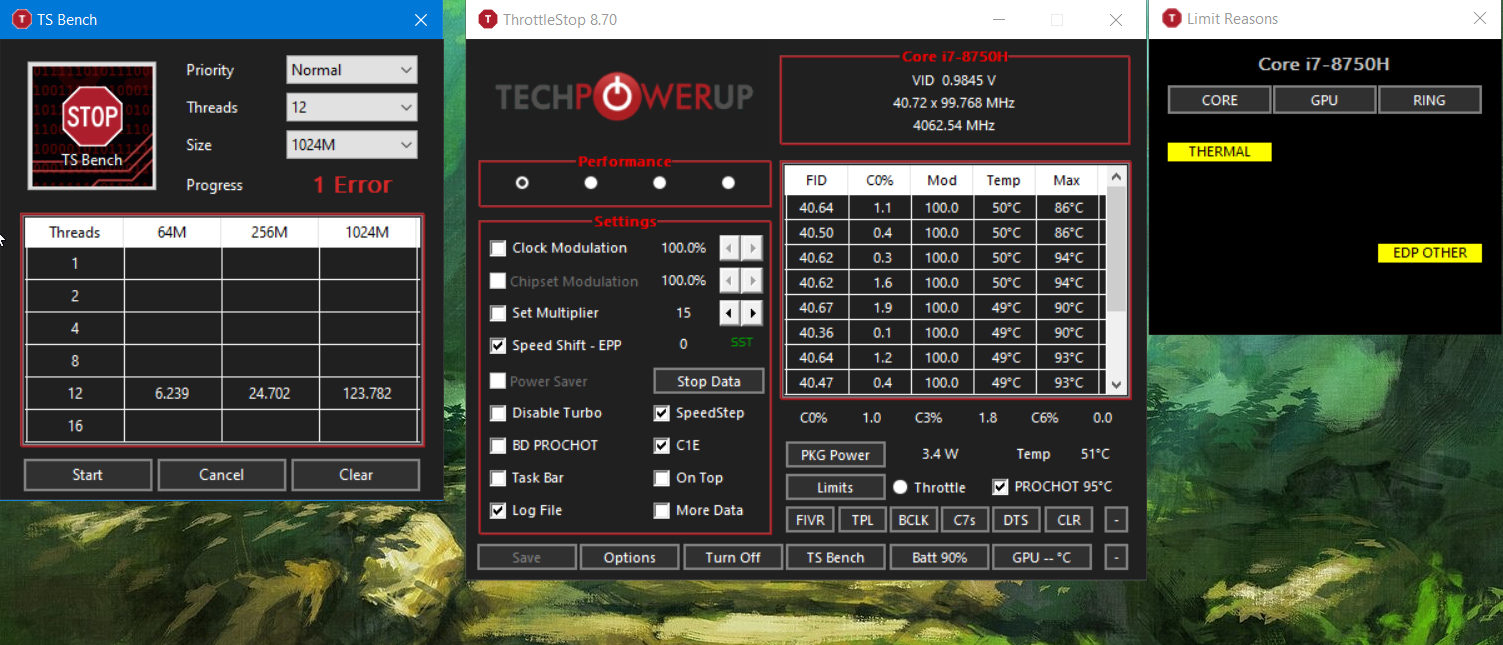1503x645 pixels.
Task: Increase Clock Modulation with right arrow
Action: 751,248
